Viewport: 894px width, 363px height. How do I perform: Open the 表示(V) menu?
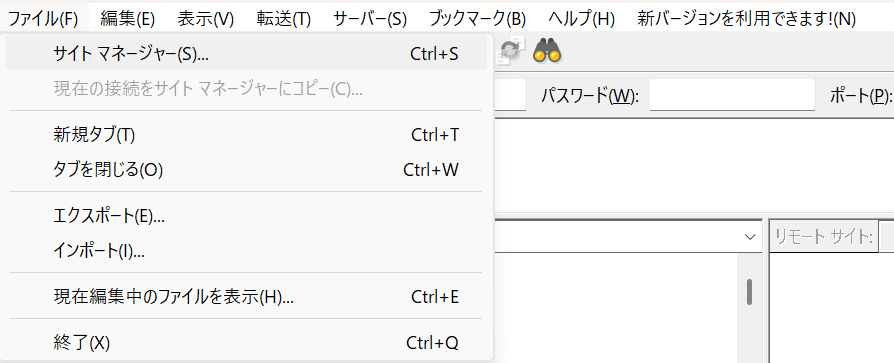(205, 19)
